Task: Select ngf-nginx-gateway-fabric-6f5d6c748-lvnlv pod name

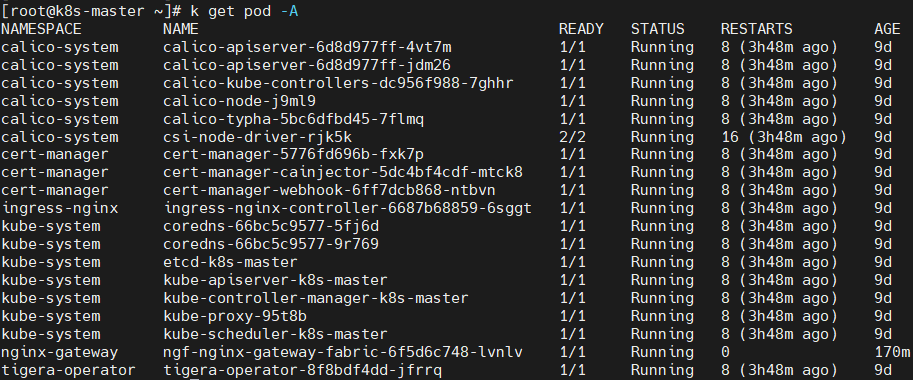Action: point(343,352)
